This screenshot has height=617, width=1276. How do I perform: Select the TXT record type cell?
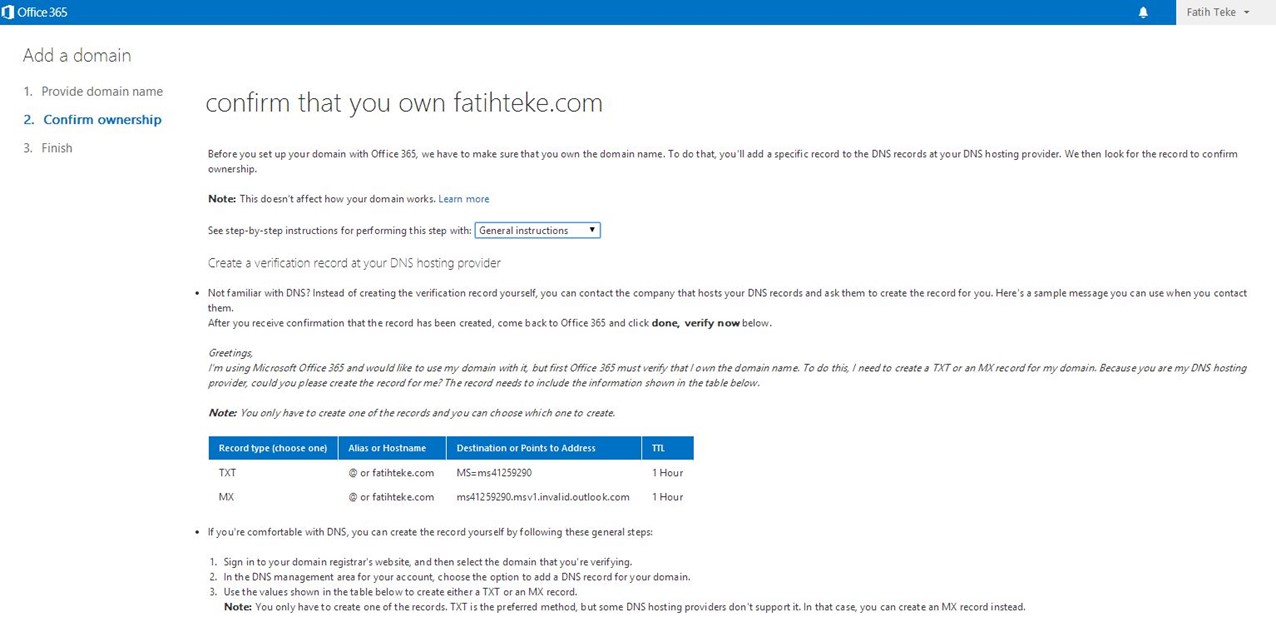227,472
